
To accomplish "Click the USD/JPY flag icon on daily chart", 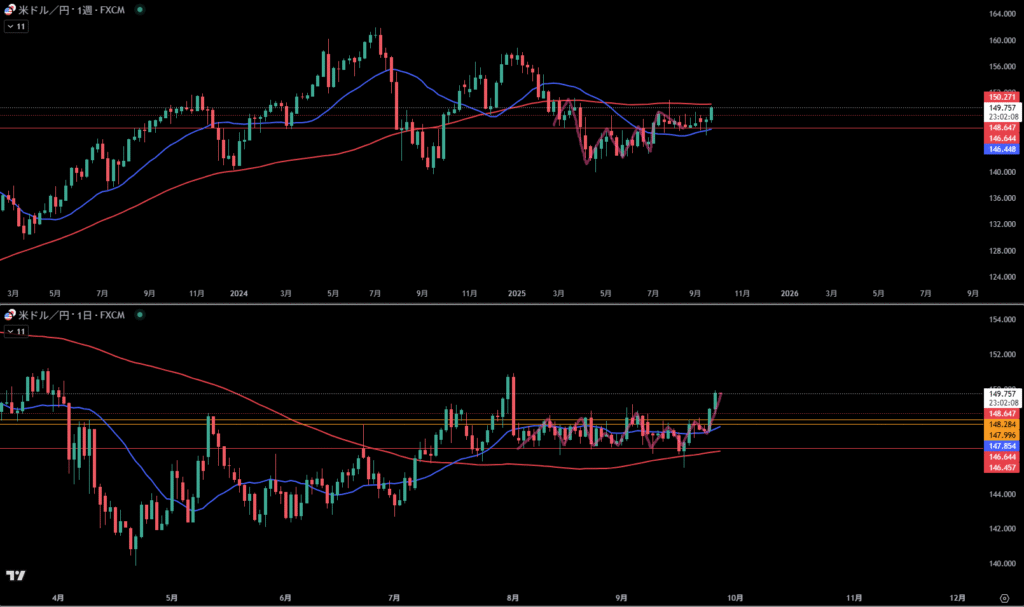I will 11,315.
